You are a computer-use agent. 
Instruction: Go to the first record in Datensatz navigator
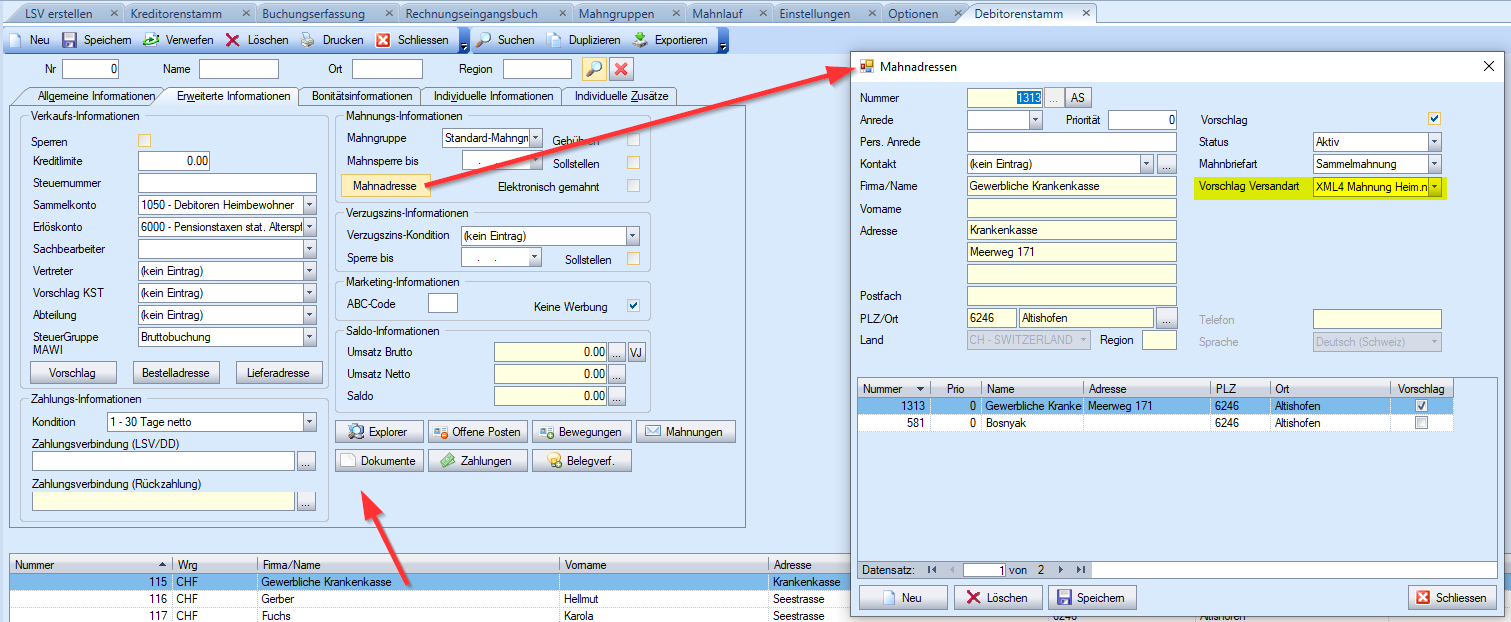[x=932, y=569]
